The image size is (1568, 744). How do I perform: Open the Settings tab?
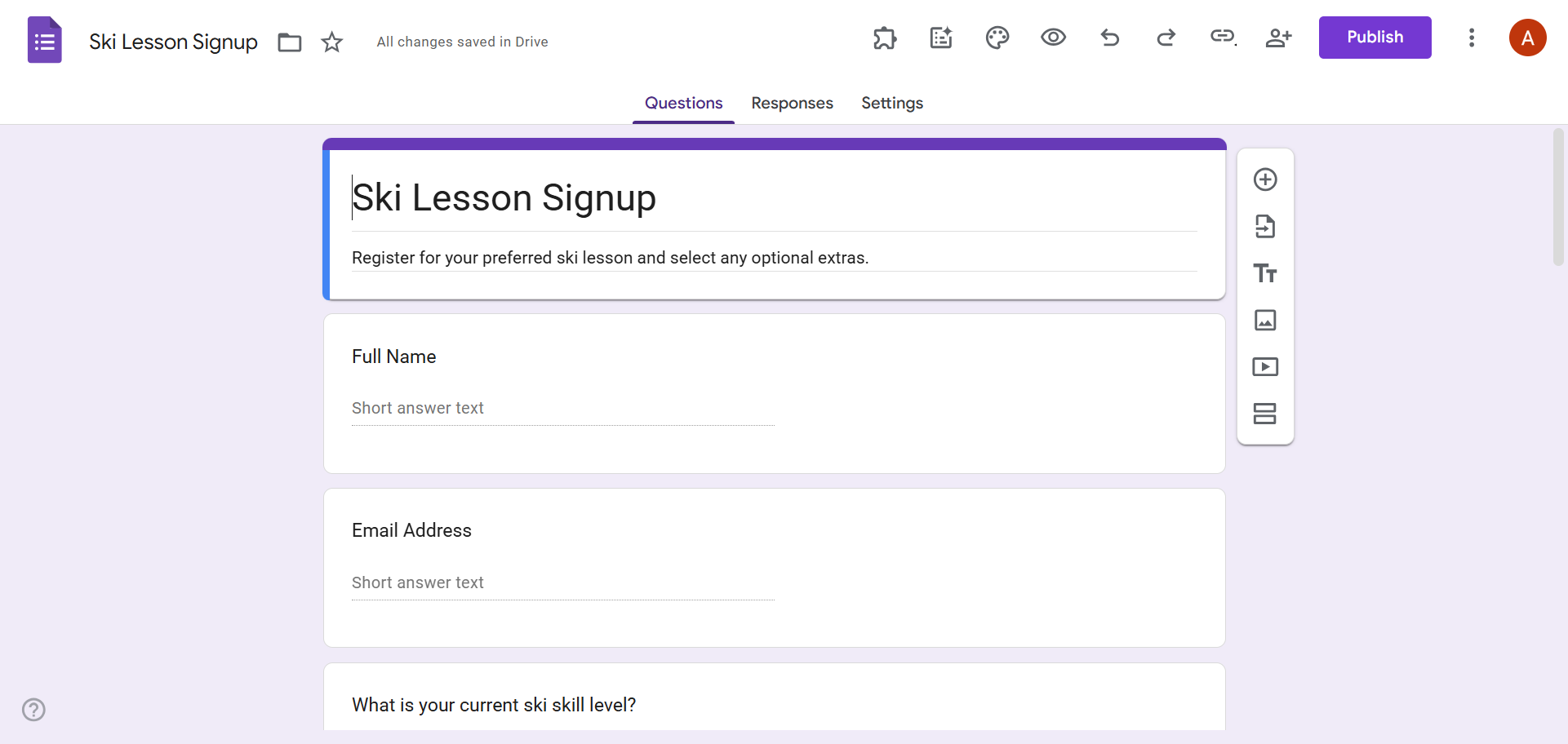(x=891, y=103)
